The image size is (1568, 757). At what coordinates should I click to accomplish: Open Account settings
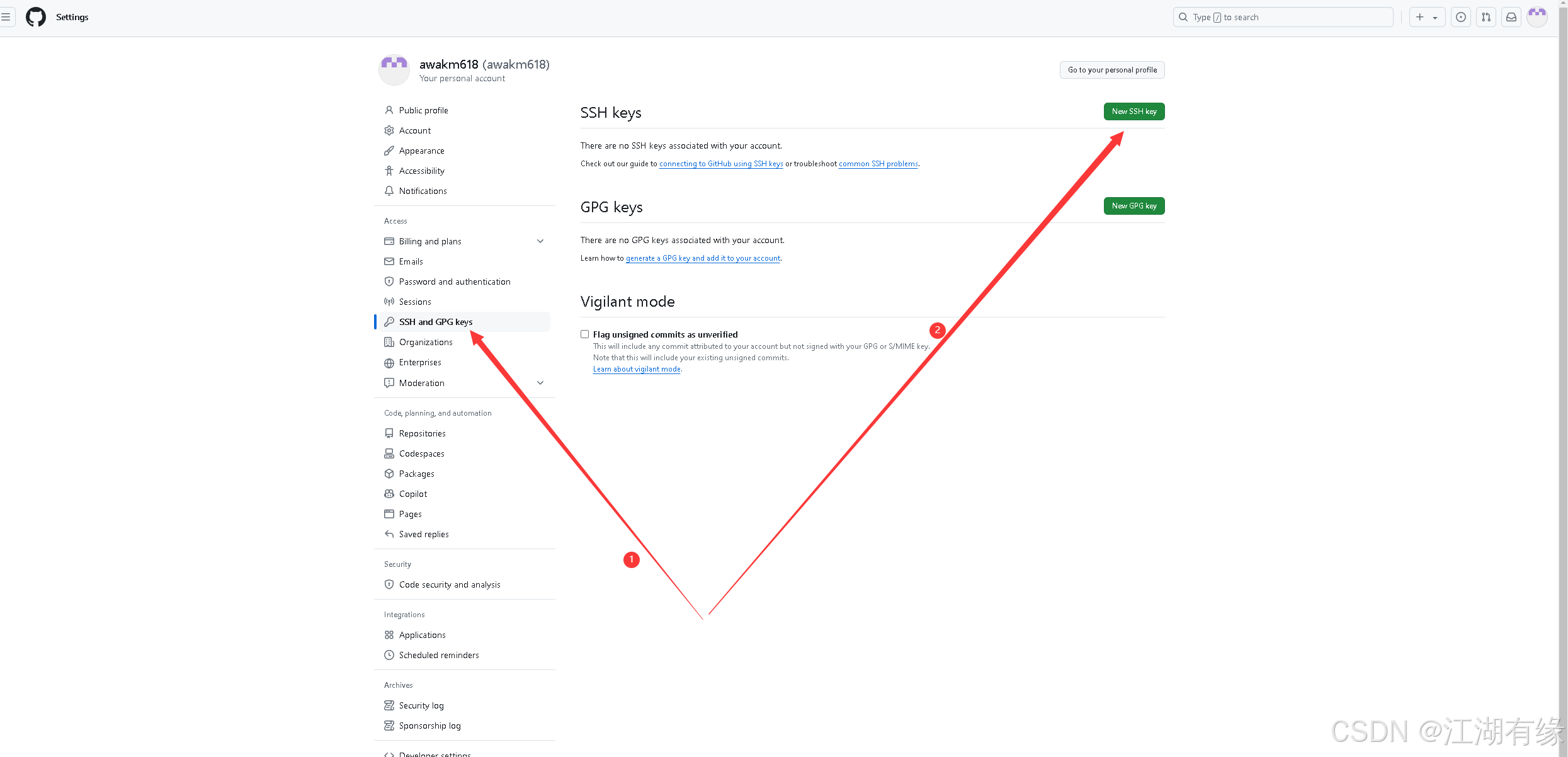[465, 130]
